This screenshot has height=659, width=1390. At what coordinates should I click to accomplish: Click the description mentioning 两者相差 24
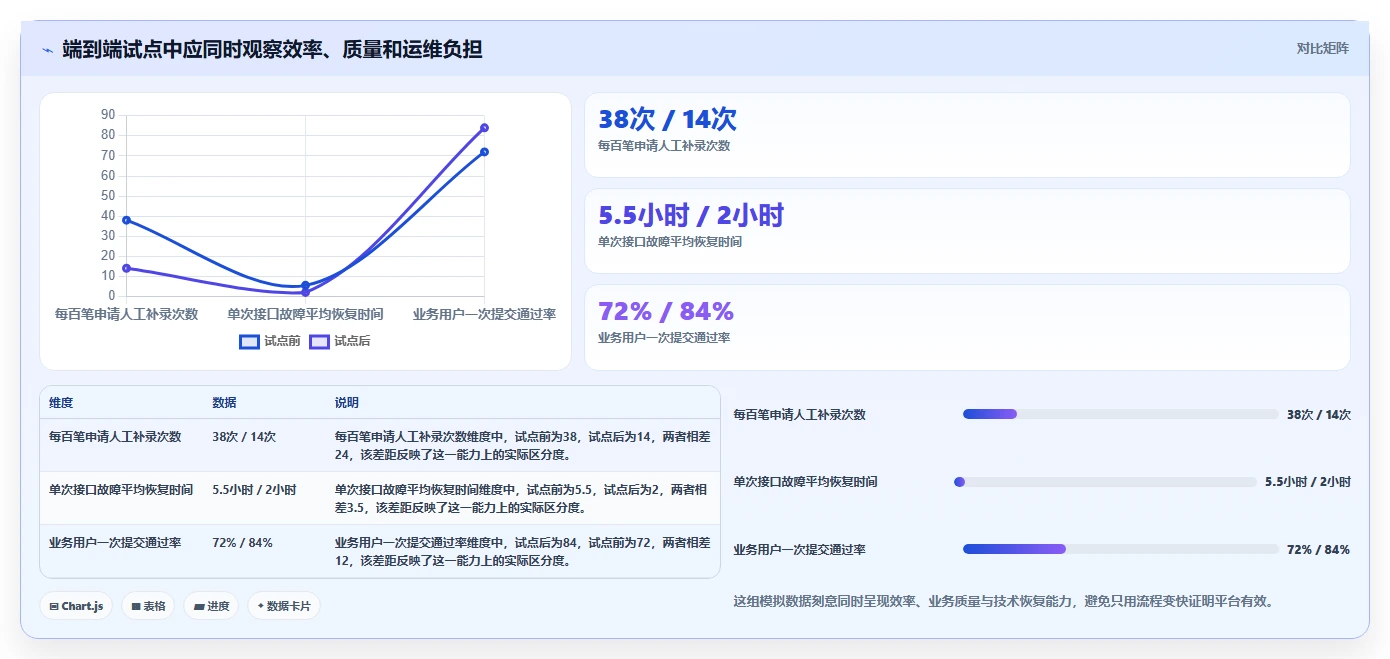click(x=522, y=446)
